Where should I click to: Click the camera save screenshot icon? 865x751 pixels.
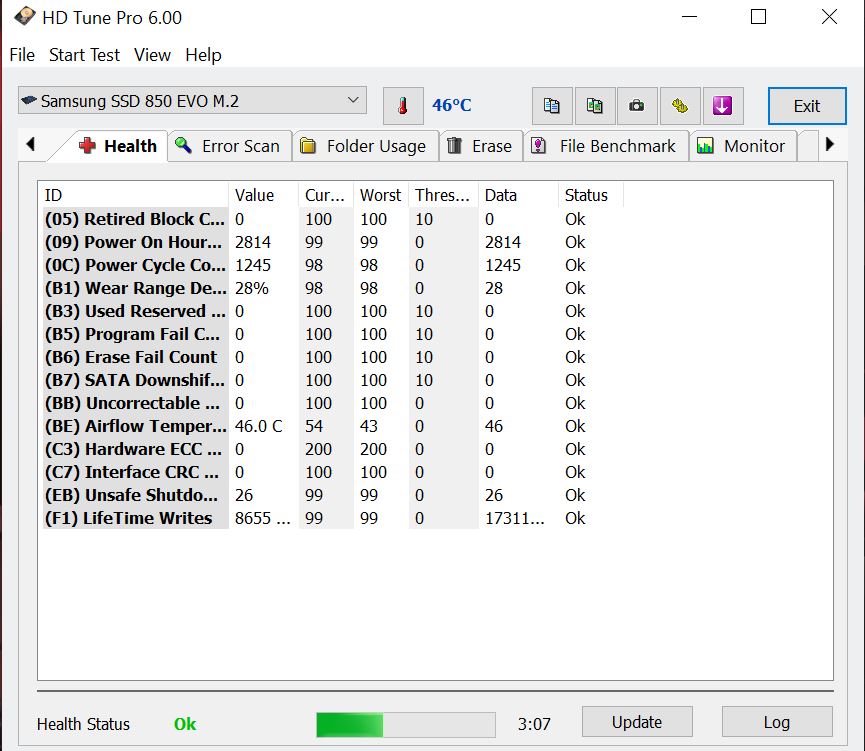click(637, 105)
